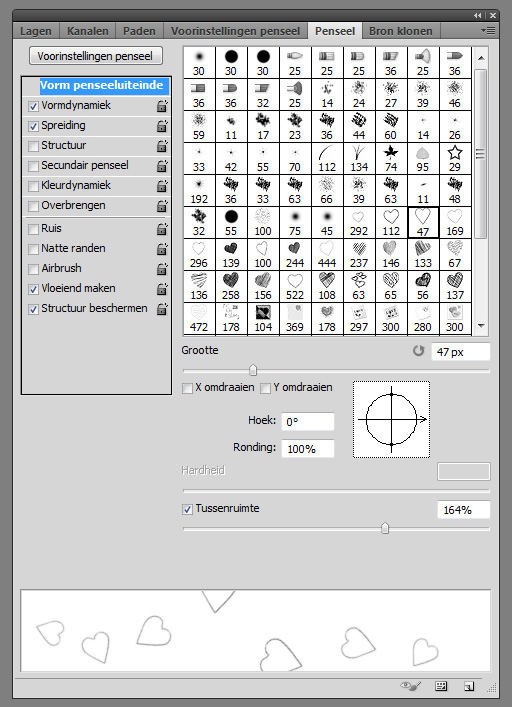Switch to the Lagen tab
The image size is (512, 707).
coord(36,31)
